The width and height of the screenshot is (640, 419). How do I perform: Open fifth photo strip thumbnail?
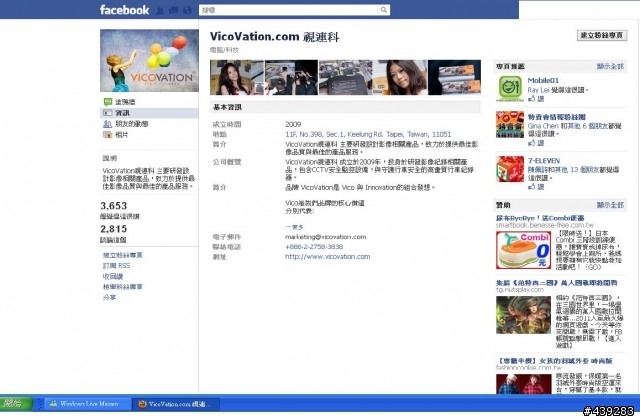(x=454, y=78)
